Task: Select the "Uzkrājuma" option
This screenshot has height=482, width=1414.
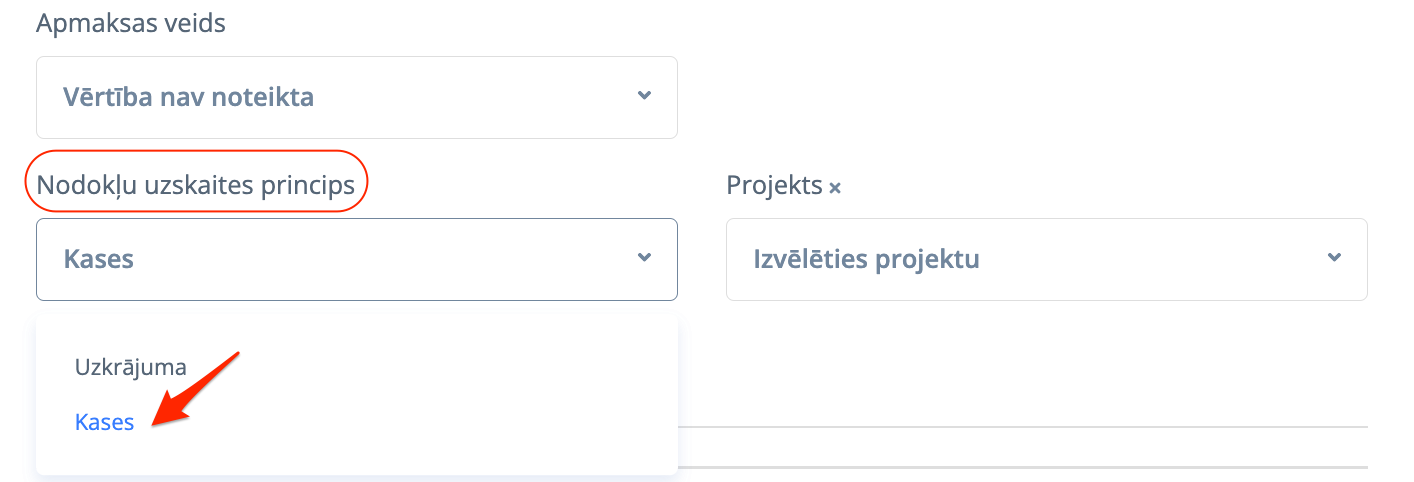Action: coord(131,367)
